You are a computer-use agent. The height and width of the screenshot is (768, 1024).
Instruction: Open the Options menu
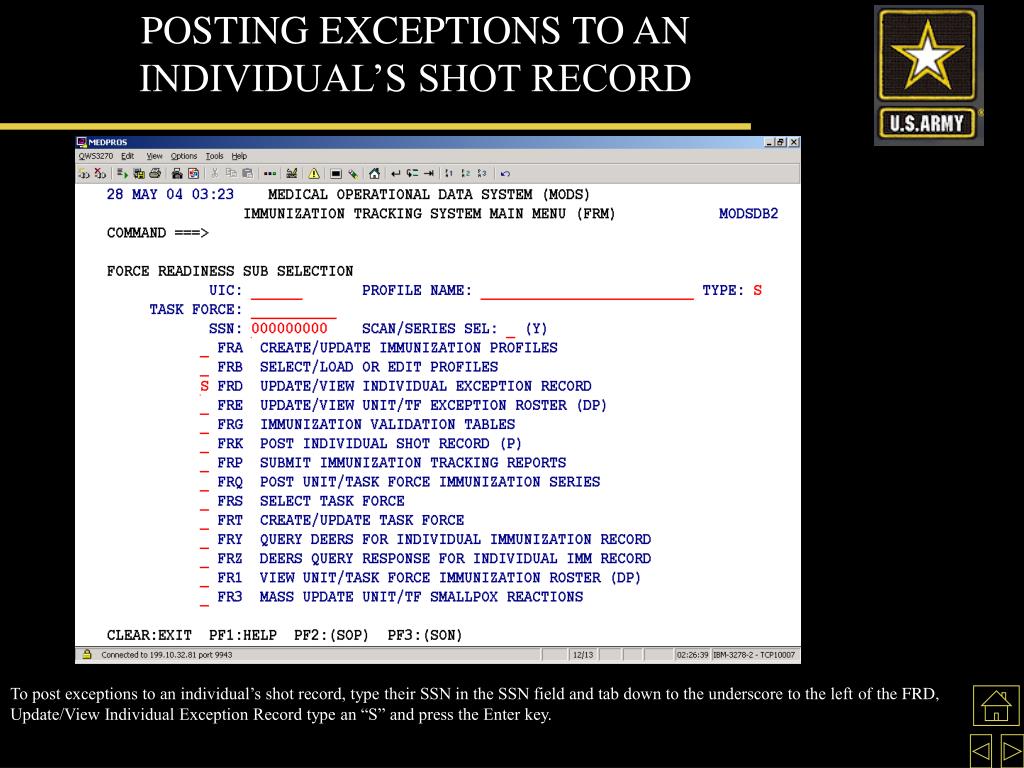click(x=184, y=156)
